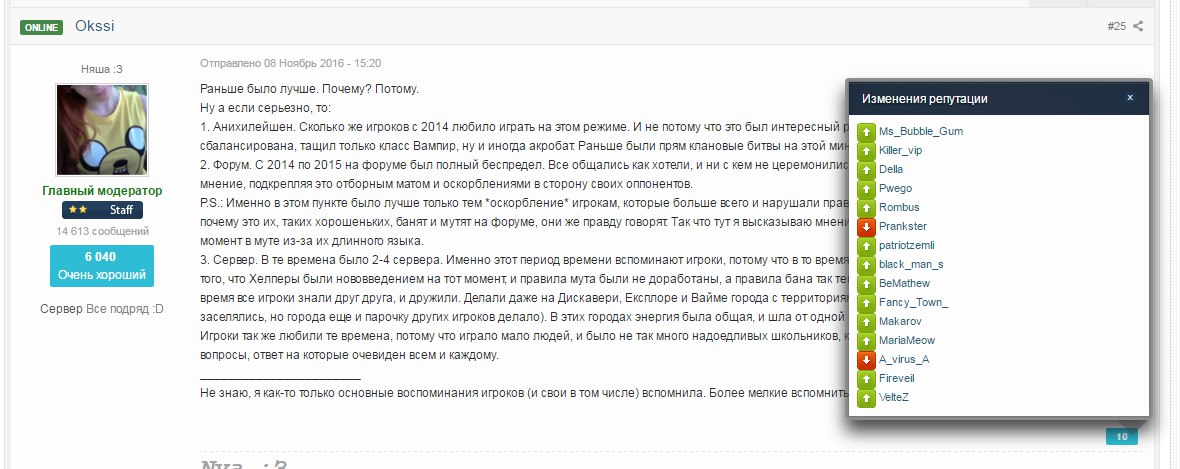Image resolution: width=1180 pixels, height=469 pixels.
Task: Click the green arrow beside Della
Action: pyautogui.click(x=866, y=169)
